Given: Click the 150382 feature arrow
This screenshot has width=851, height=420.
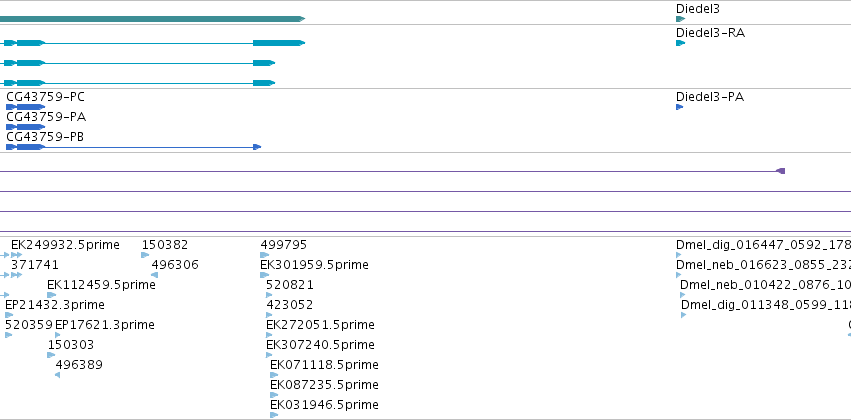Looking at the screenshot, I should (x=145, y=255).
